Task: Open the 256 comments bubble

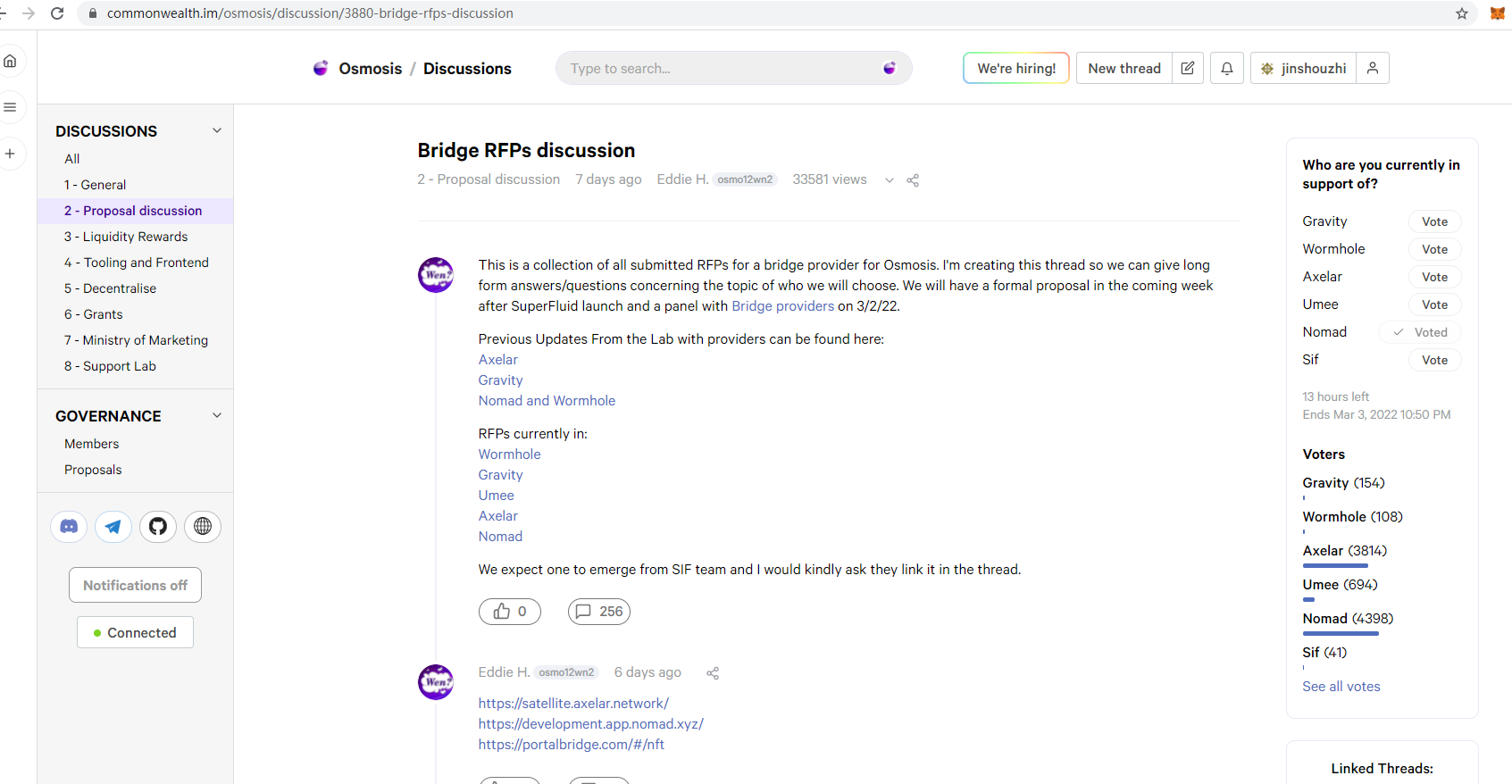Action: tap(599, 612)
